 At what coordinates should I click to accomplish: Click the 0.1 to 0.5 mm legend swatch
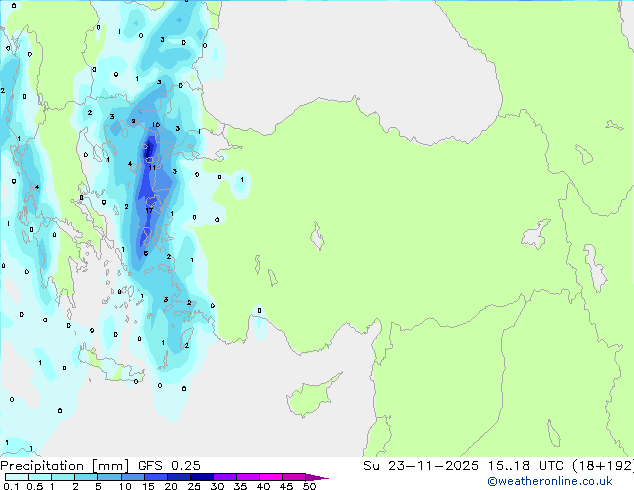17,477
